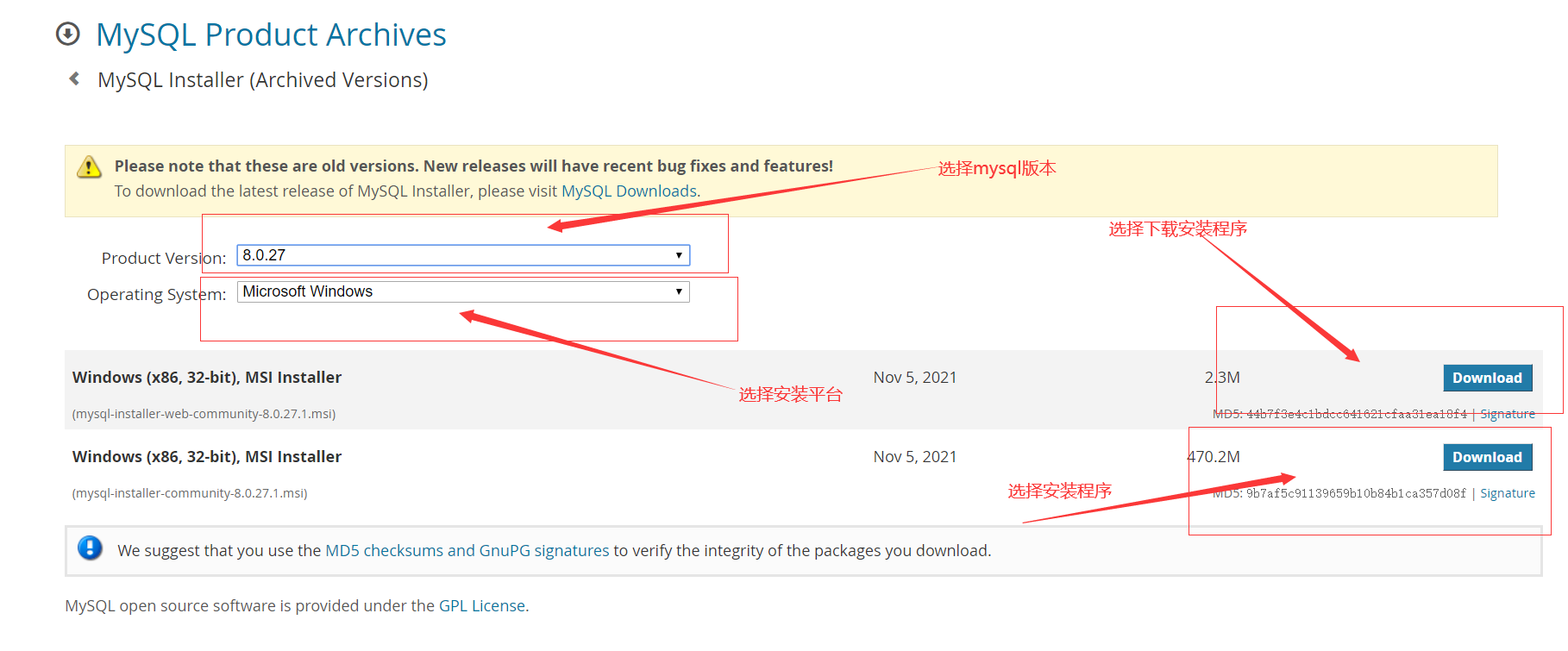
Task: Click the Product Version label
Action: click(164, 258)
